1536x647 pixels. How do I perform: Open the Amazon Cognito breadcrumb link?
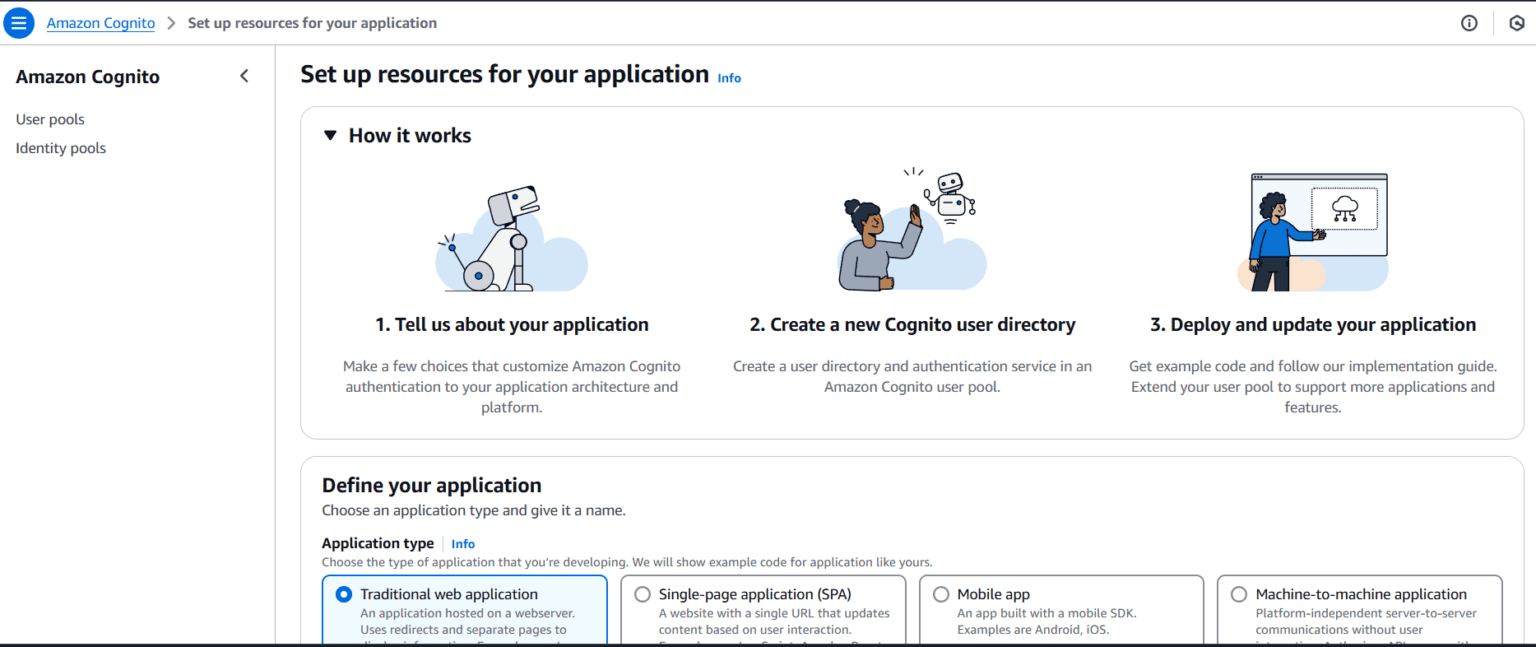point(100,22)
